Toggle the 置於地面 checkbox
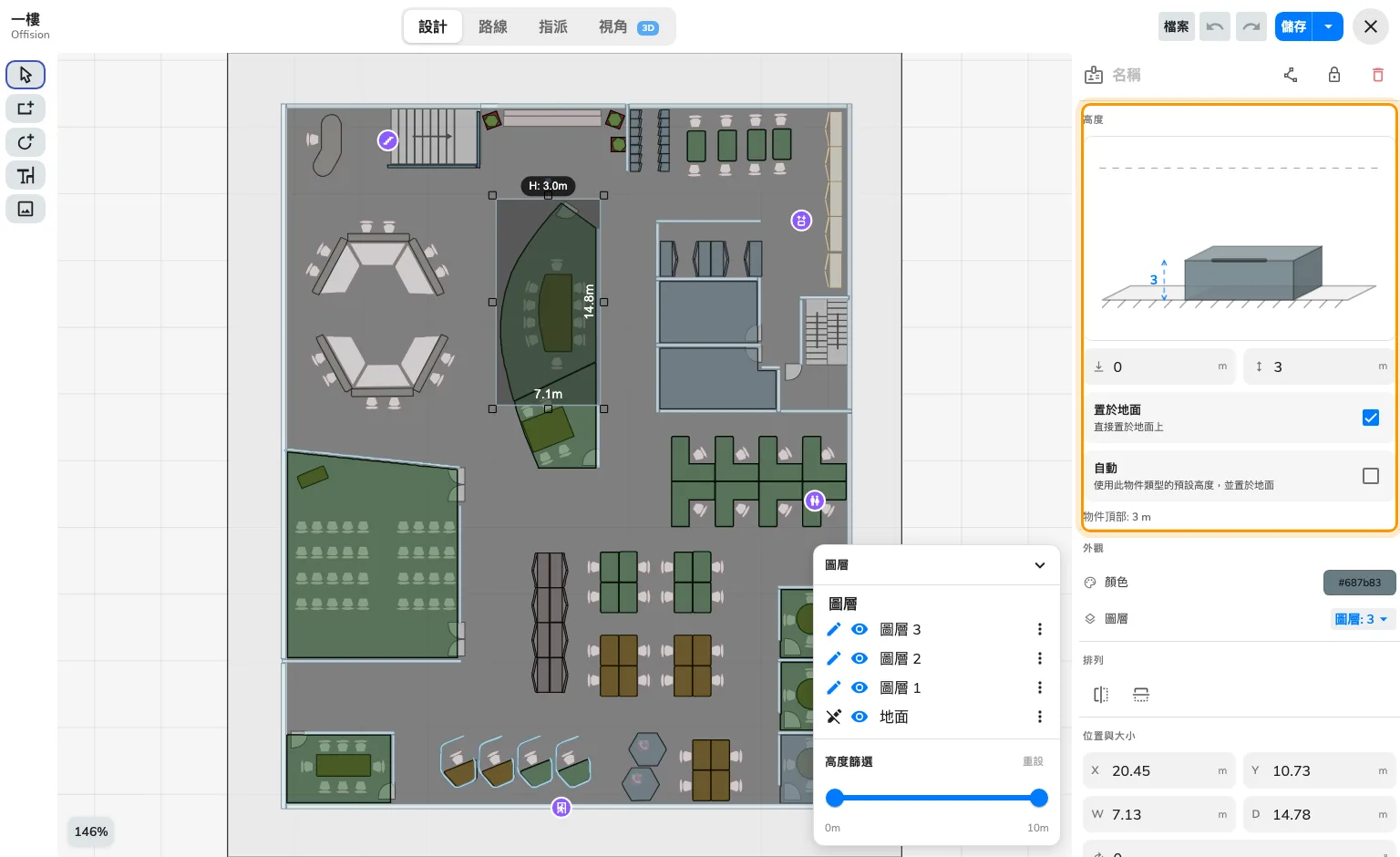Image resolution: width=1400 pixels, height=857 pixels. pyautogui.click(x=1371, y=418)
